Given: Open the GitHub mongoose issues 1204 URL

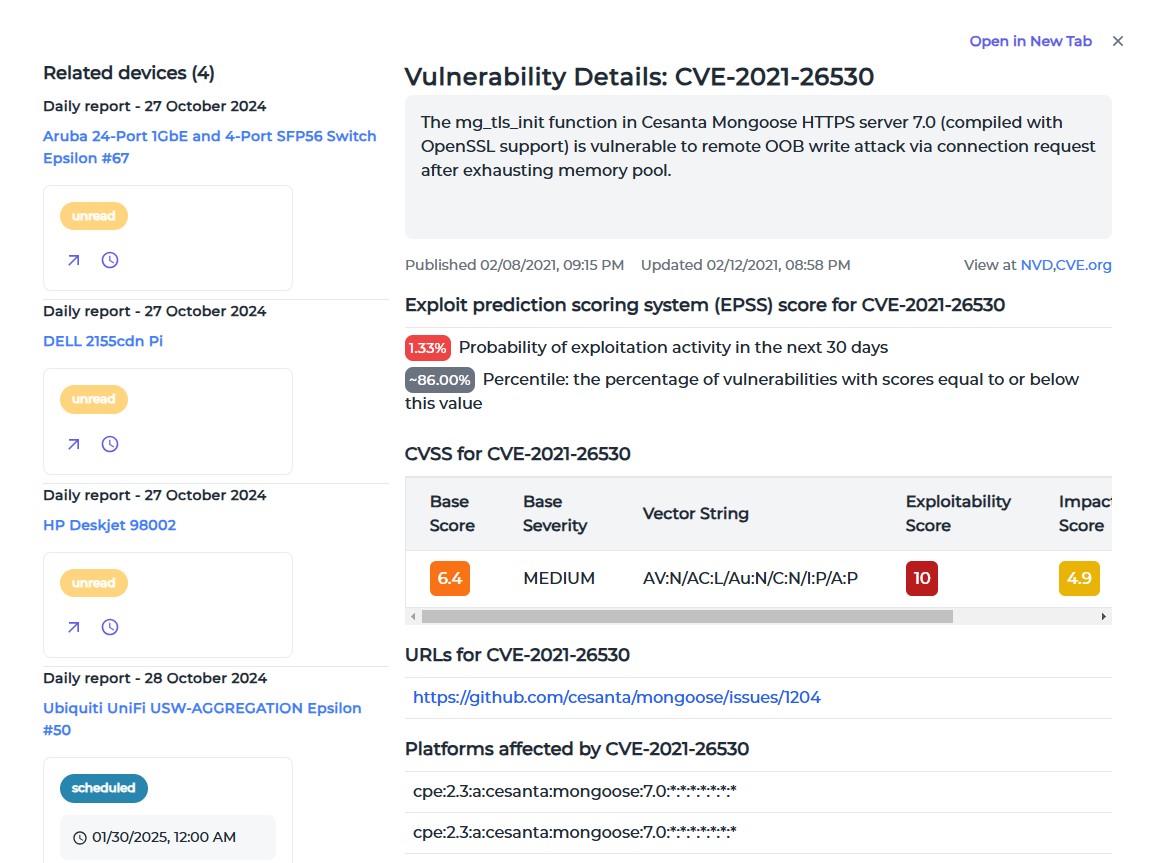Looking at the screenshot, I should [616, 697].
